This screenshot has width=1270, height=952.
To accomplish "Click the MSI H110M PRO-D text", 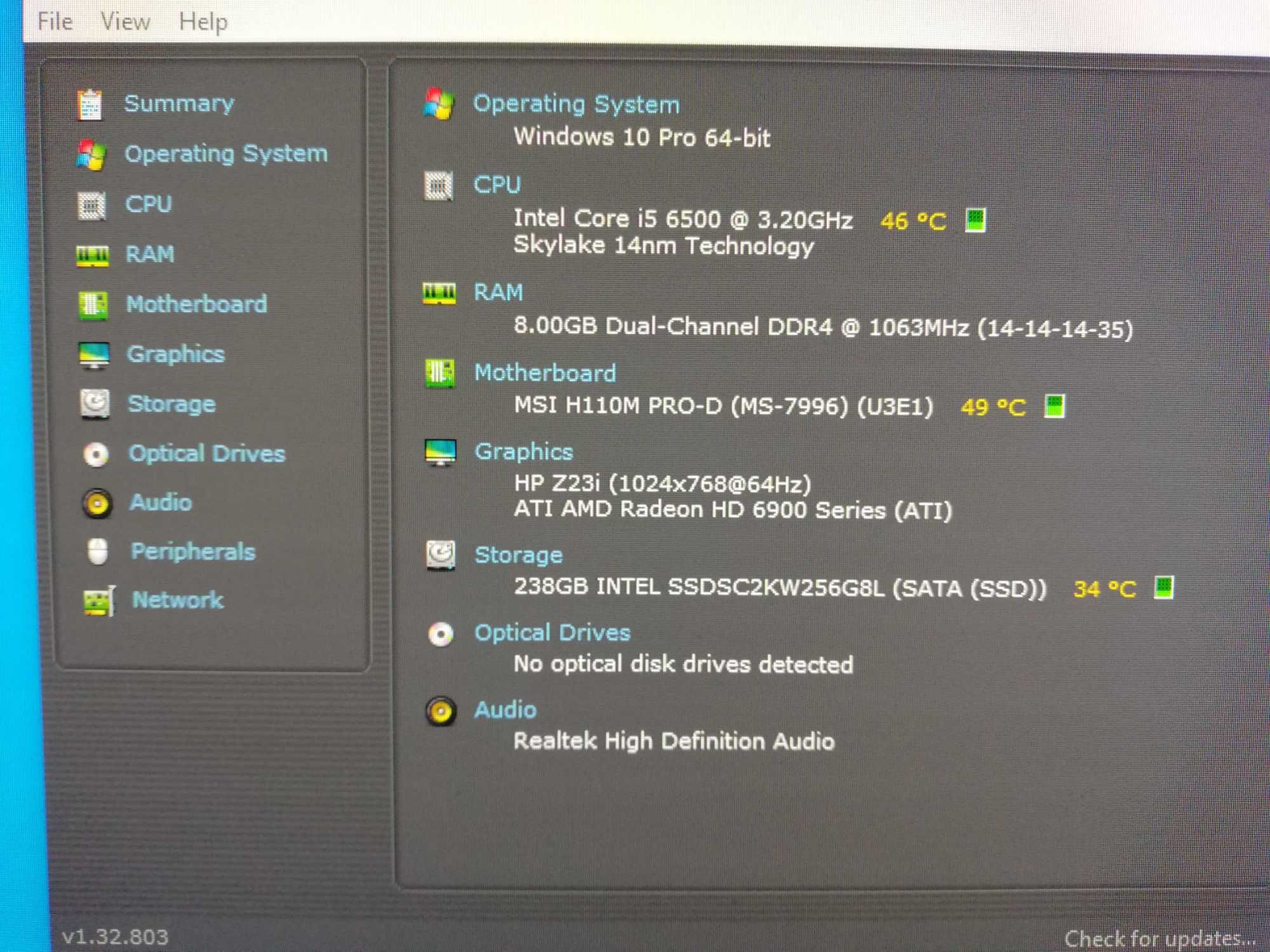I will tap(724, 406).
